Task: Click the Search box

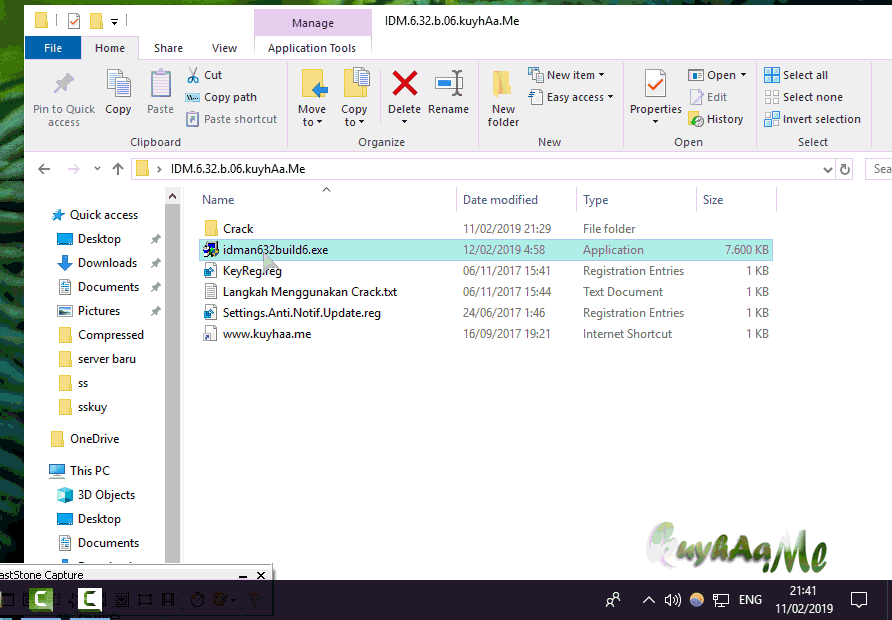Action: click(878, 169)
